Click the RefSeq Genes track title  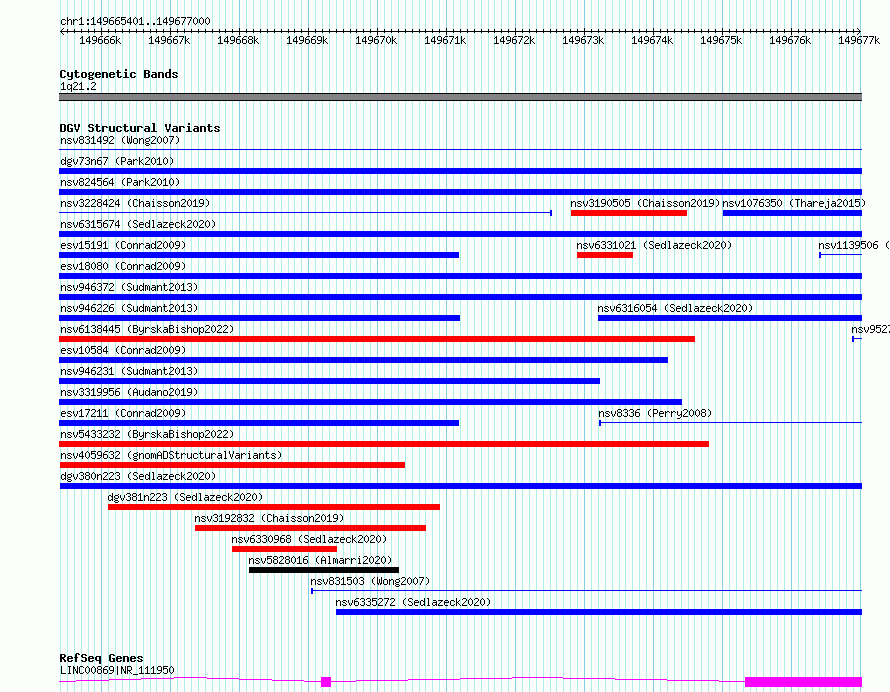(x=101, y=659)
